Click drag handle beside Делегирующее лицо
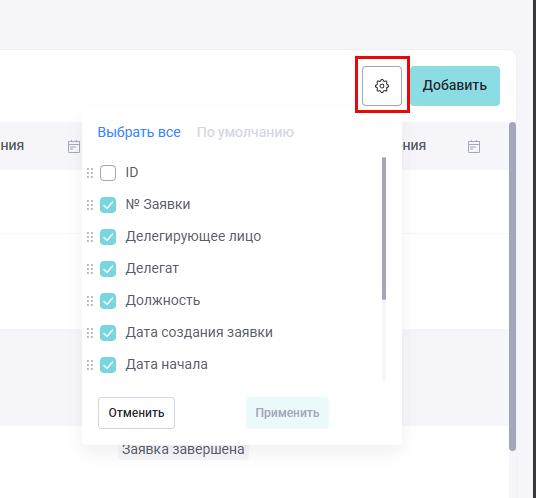 (x=90, y=237)
